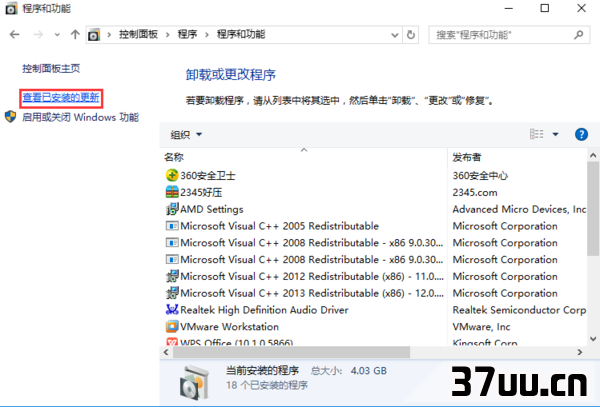The width and height of the screenshot is (600, 407).
Task: Change the list view layout icon
Action: tap(536, 134)
